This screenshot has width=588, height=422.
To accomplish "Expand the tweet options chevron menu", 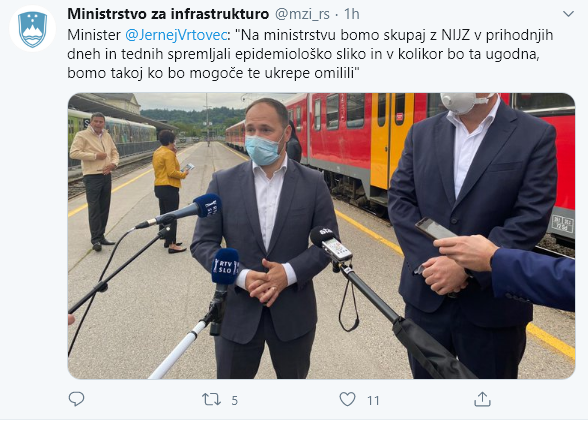I will coord(568,14).
